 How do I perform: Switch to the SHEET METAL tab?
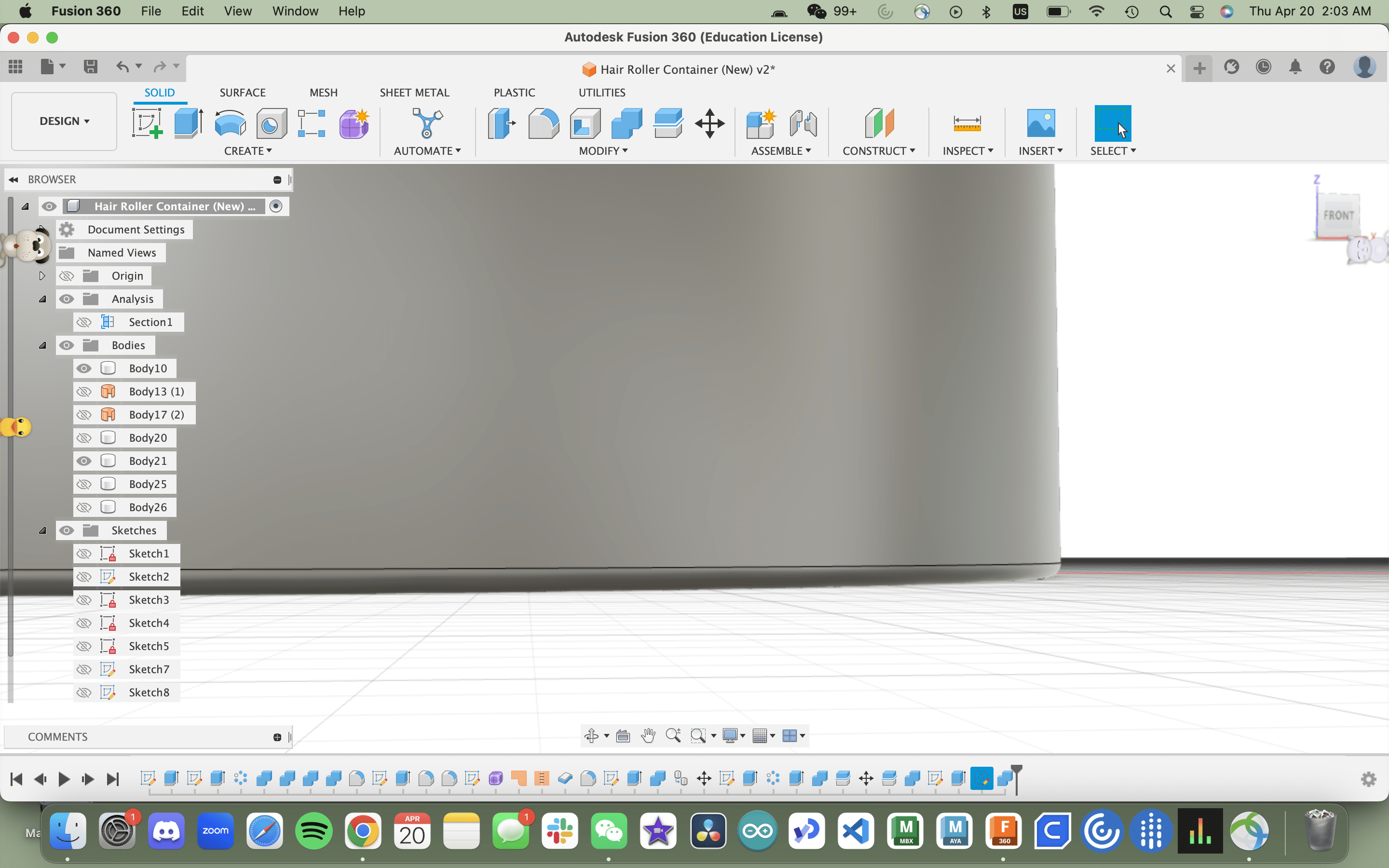point(414,92)
